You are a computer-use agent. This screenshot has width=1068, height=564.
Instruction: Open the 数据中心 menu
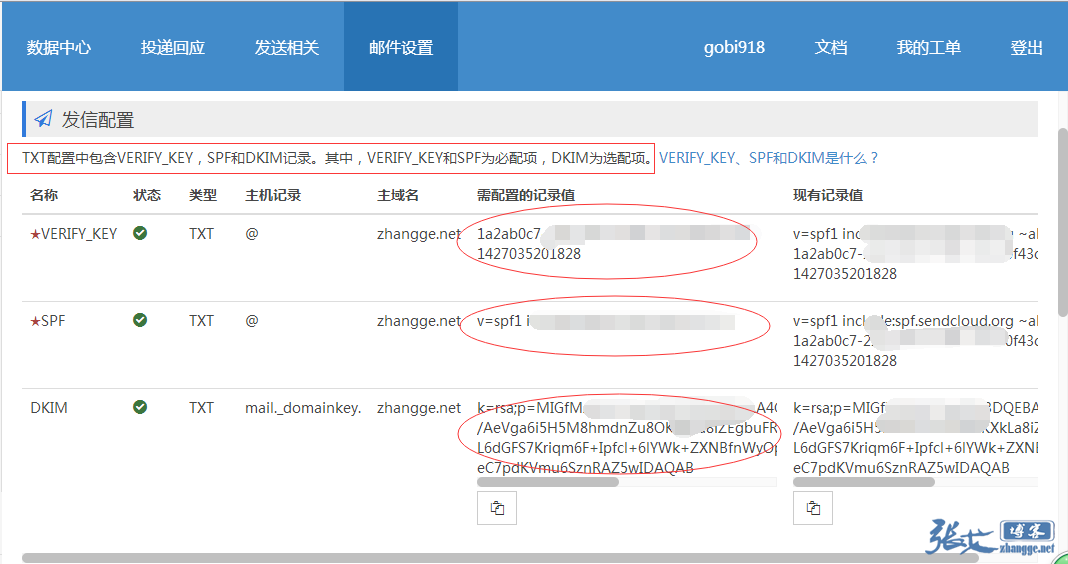pos(59,47)
